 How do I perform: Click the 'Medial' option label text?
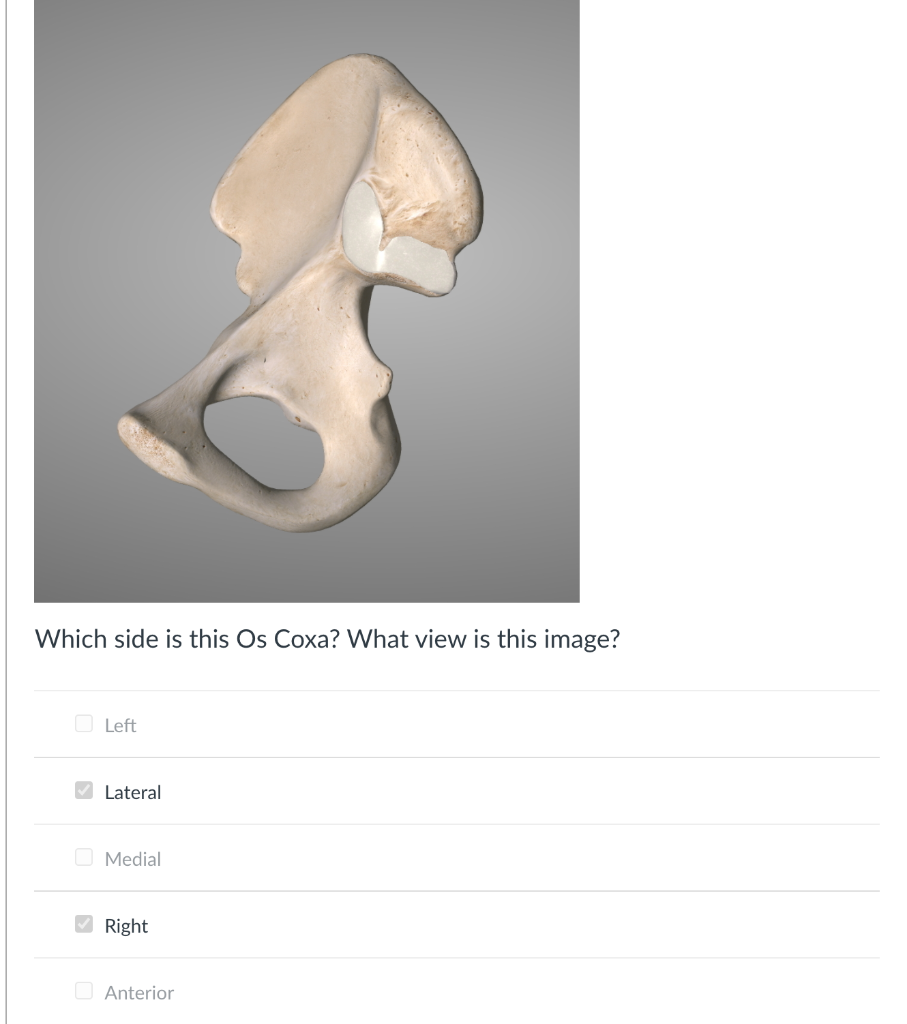tap(132, 858)
